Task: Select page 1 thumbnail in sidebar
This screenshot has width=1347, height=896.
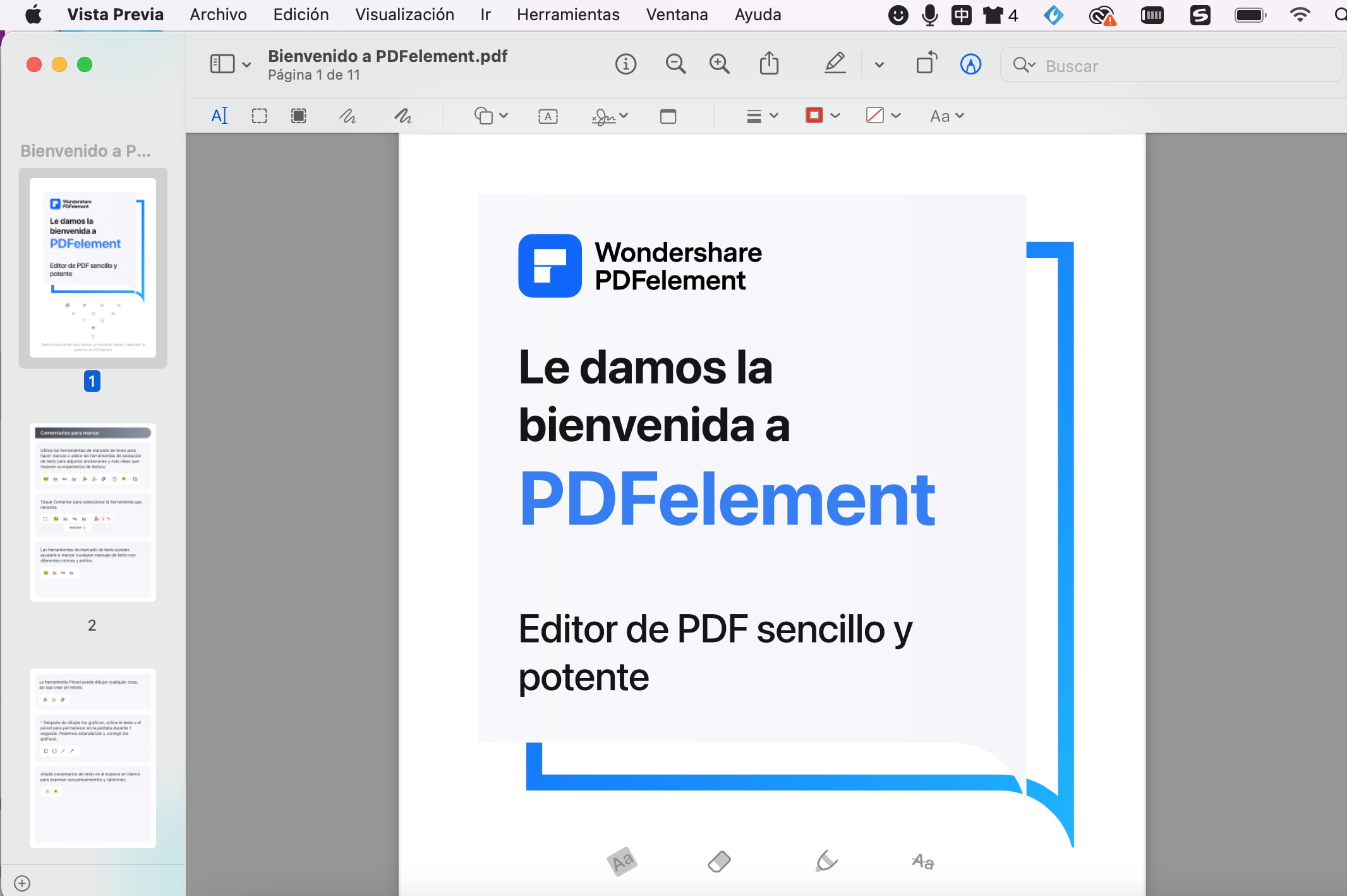Action: 93,268
